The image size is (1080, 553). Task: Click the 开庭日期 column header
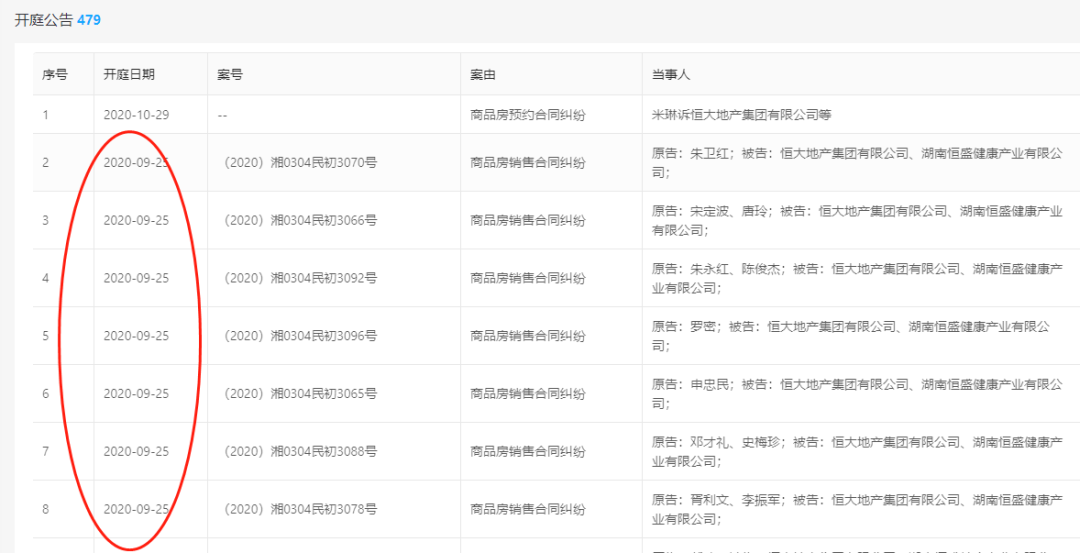(x=129, y=74)
